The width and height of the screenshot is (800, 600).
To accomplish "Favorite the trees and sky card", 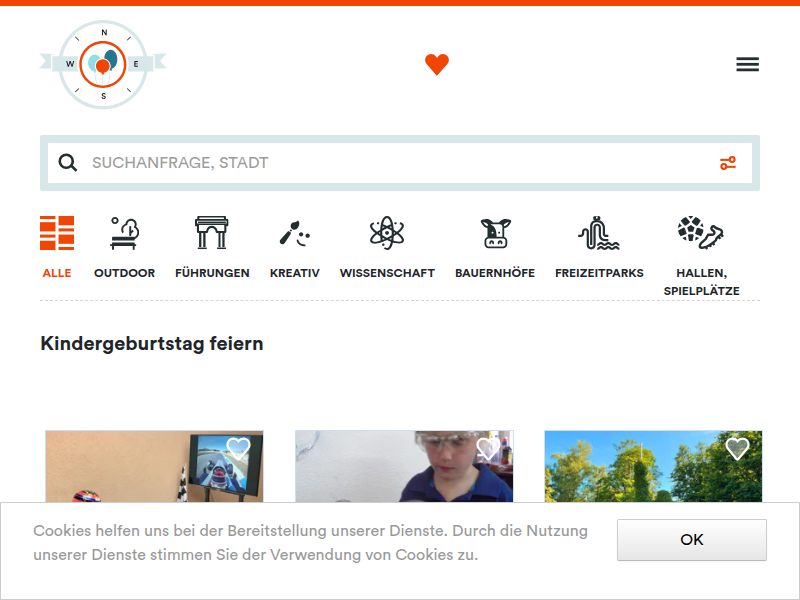I will click(x=737, y=448).
